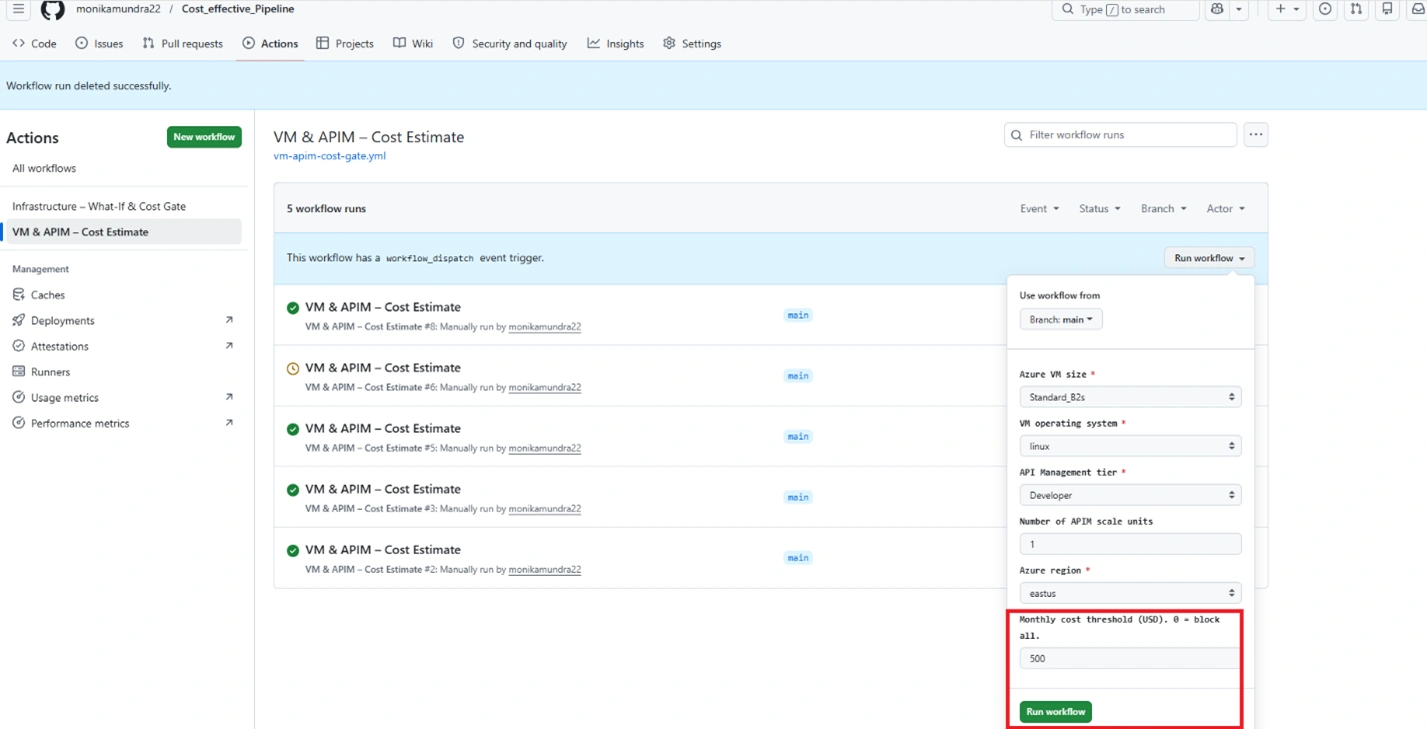Click the external arrow icon beside Attestations
Viewport: 1427px width, 729px height.
[x=229, y=346]
